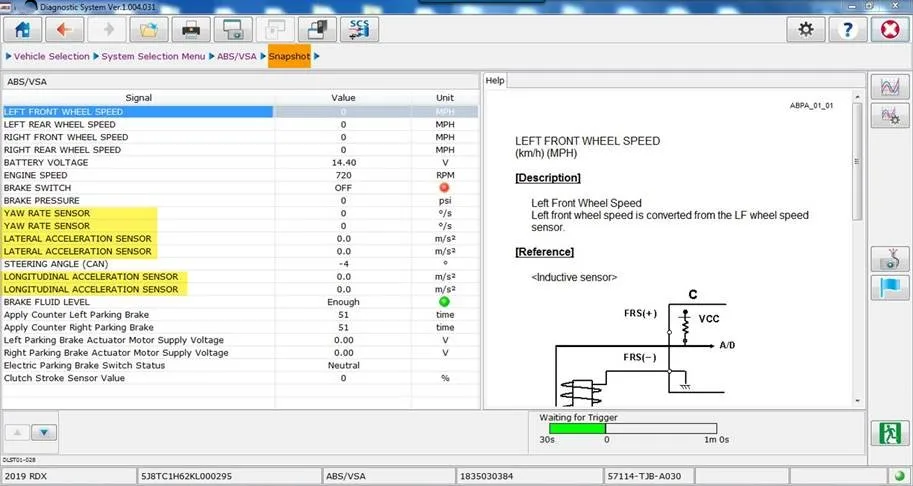Viewport: 913px width, 486px height.
Task: Select Apply Counter Right Parking Brake row
Action: [240, 328]
